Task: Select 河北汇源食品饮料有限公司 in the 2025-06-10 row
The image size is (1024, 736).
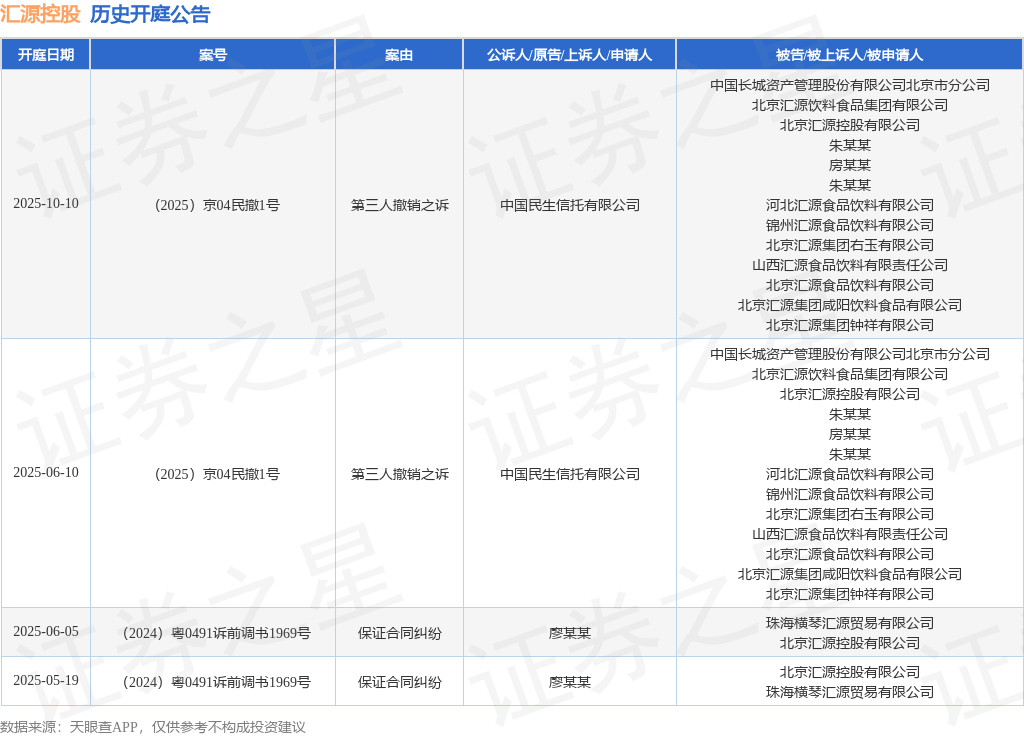Action: coord(850,474)
